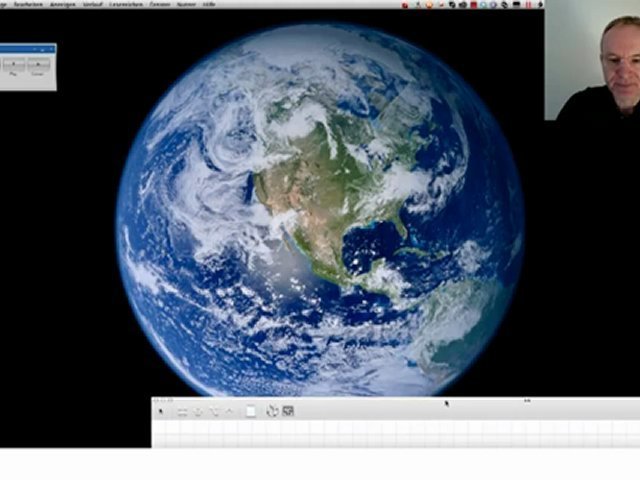The width and height of the screenshot is (640, 480).
Task: Click the orange round icon in menu bar
Action: point(428,5)
